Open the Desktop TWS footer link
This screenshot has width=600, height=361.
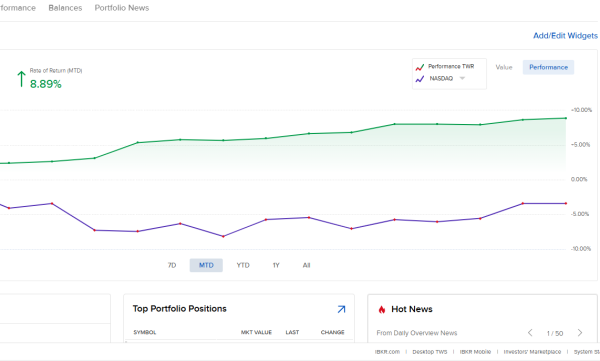click(x=429, y=352)
